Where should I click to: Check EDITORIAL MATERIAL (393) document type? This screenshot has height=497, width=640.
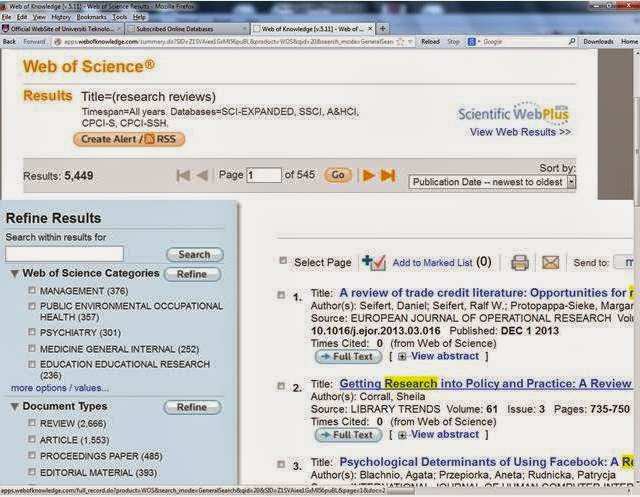[x=32, y=472]
